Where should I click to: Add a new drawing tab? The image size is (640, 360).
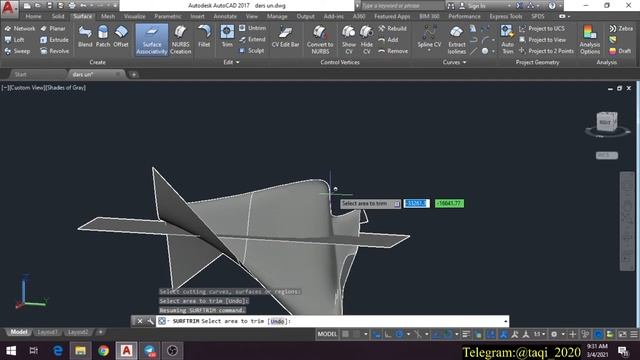pos(134,74)
